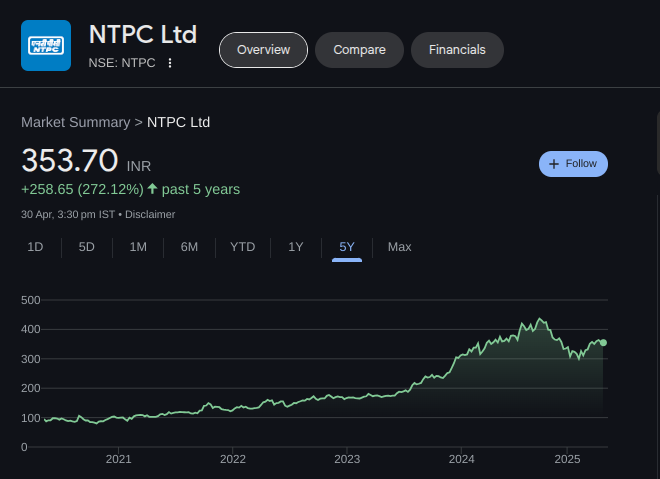The height and width of the screenshot is (479, 660).
Task: Click the NTPC company logo
Action: pos(46,45)
